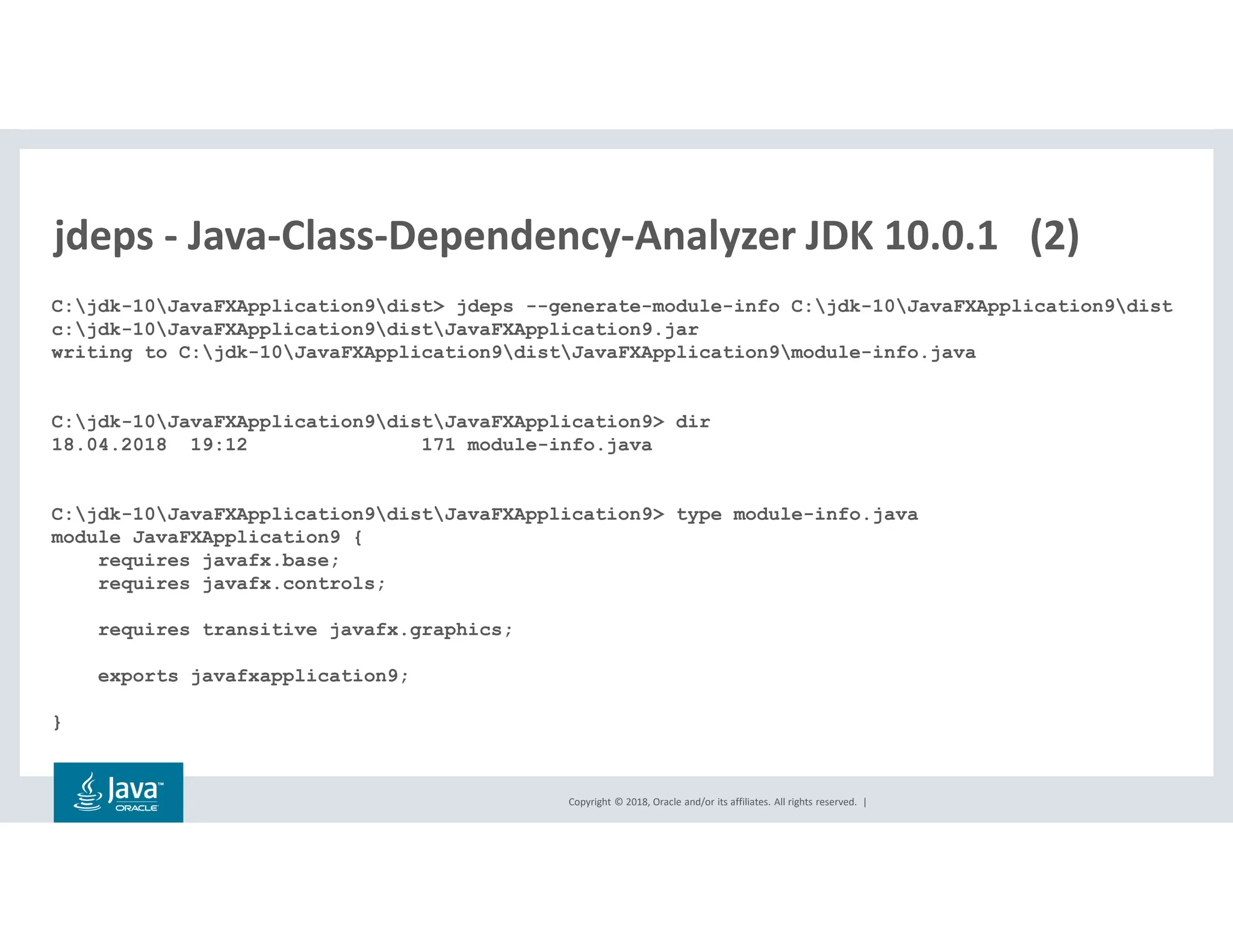Screen dimensions: 1233x952
Task: Click the (2) in the title
Action: (1054, 235)
